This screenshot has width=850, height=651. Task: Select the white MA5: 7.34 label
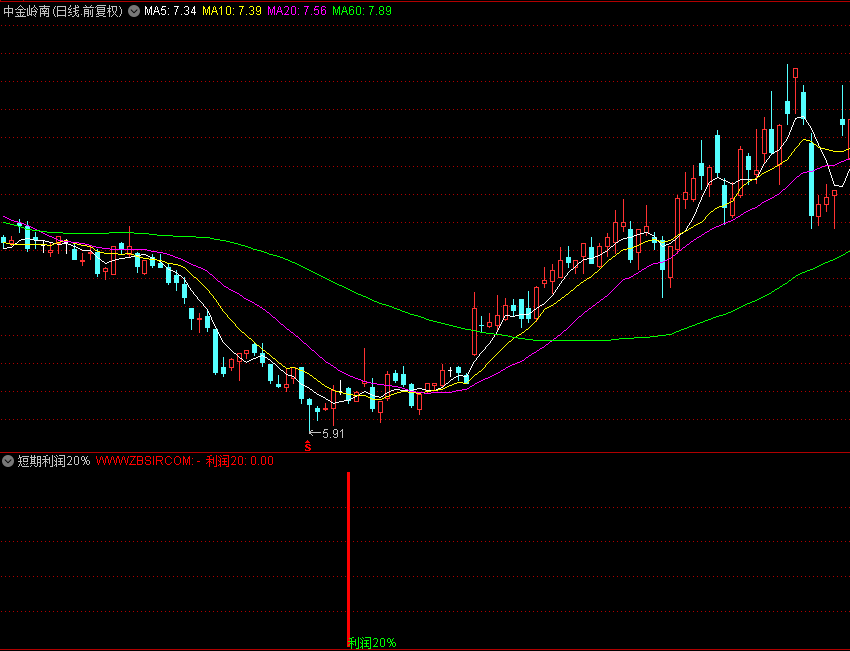(170, 12)
